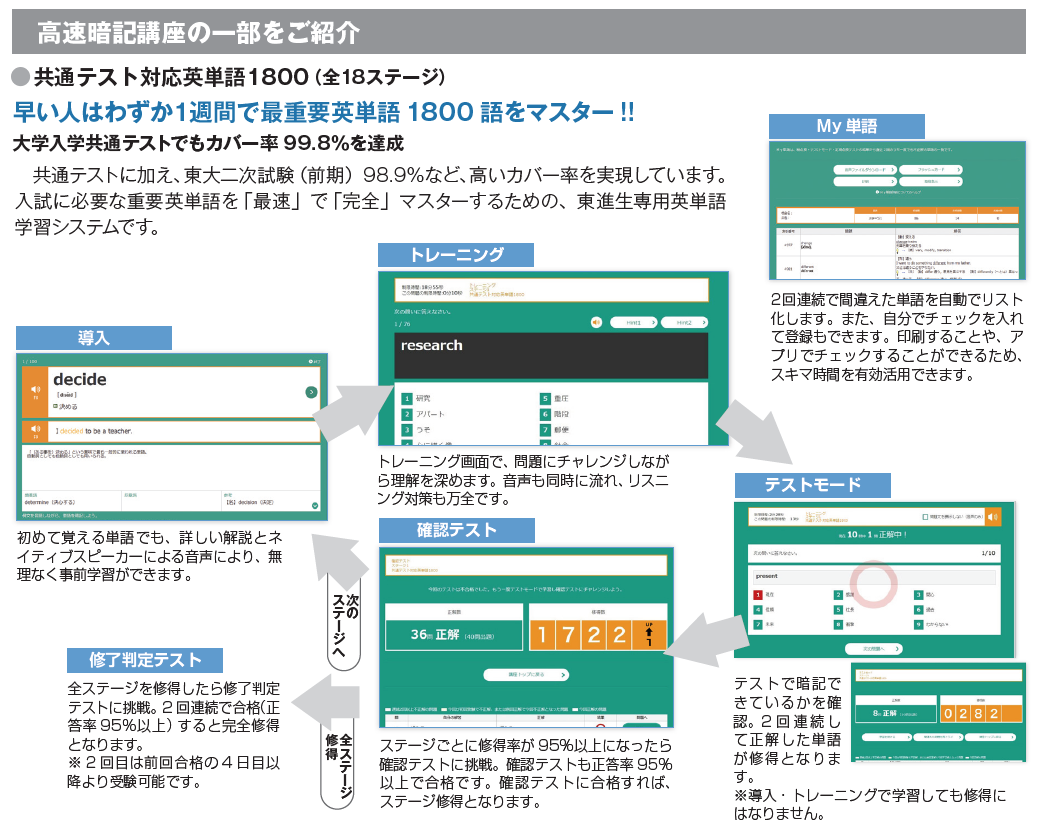Viewport: 1042px width, 832px height.
Task: Tick the "問題文を表示しない" checkbox
Action: [925, 516]
